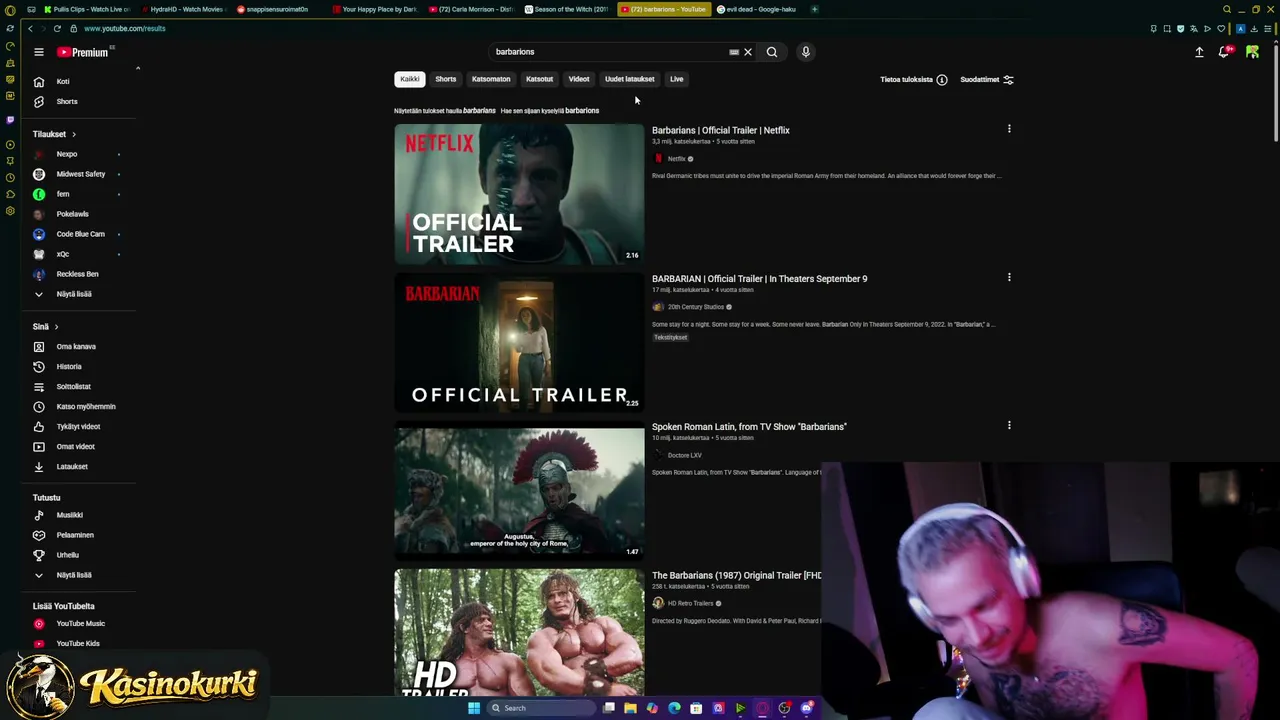Open title "BARBARIAN | Official Trailer | In Theaters"
Image resolution: width=1280 pixels, height=720 pixels.
click(760, 279)
